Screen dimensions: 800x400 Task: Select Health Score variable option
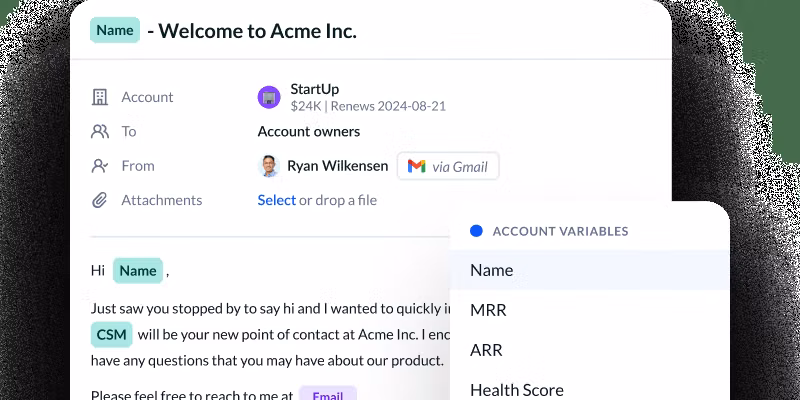[517, 389]
